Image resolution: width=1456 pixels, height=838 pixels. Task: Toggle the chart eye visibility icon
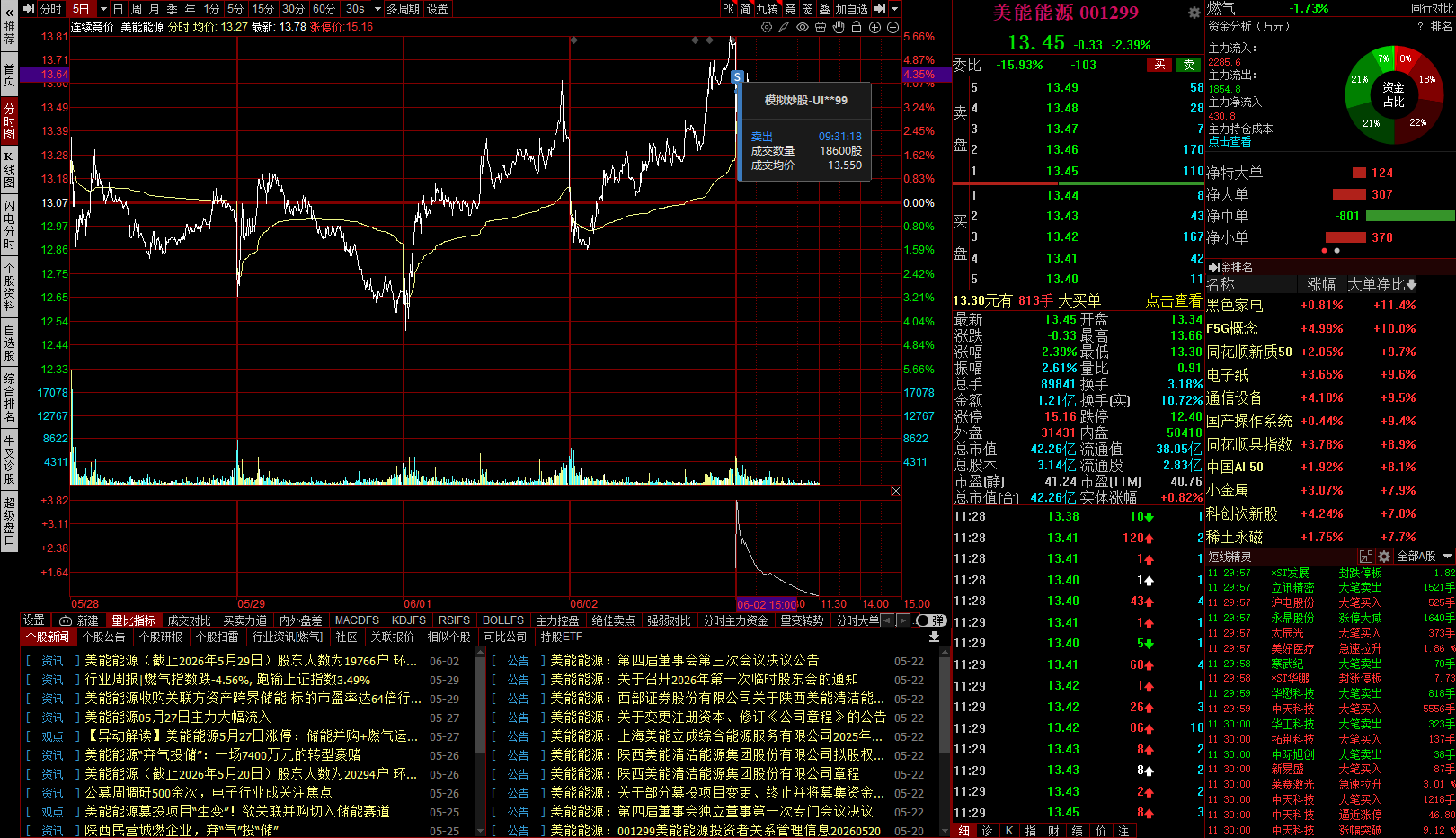[803, 27]
